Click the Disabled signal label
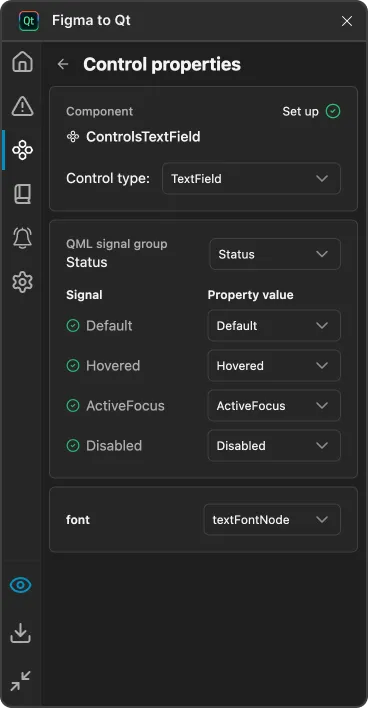The width and height of the screenshot is (368, 708). pyautogui.click(x=114, y=446)
